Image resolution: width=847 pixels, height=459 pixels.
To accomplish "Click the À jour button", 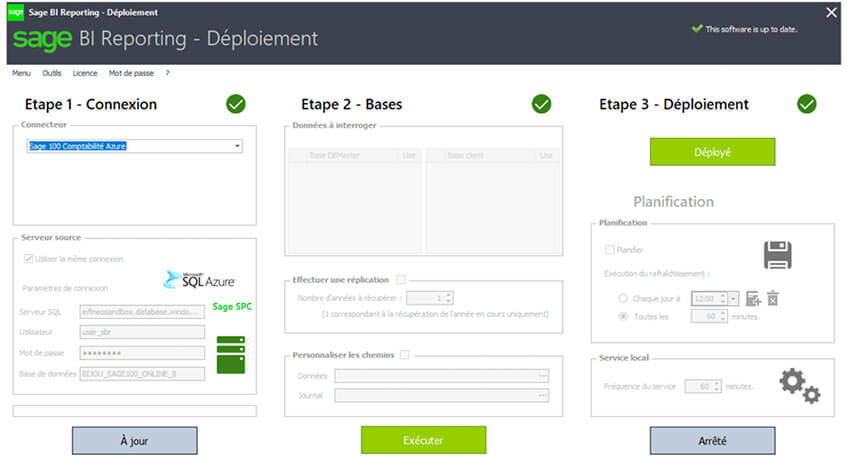I will pos(135,441).
